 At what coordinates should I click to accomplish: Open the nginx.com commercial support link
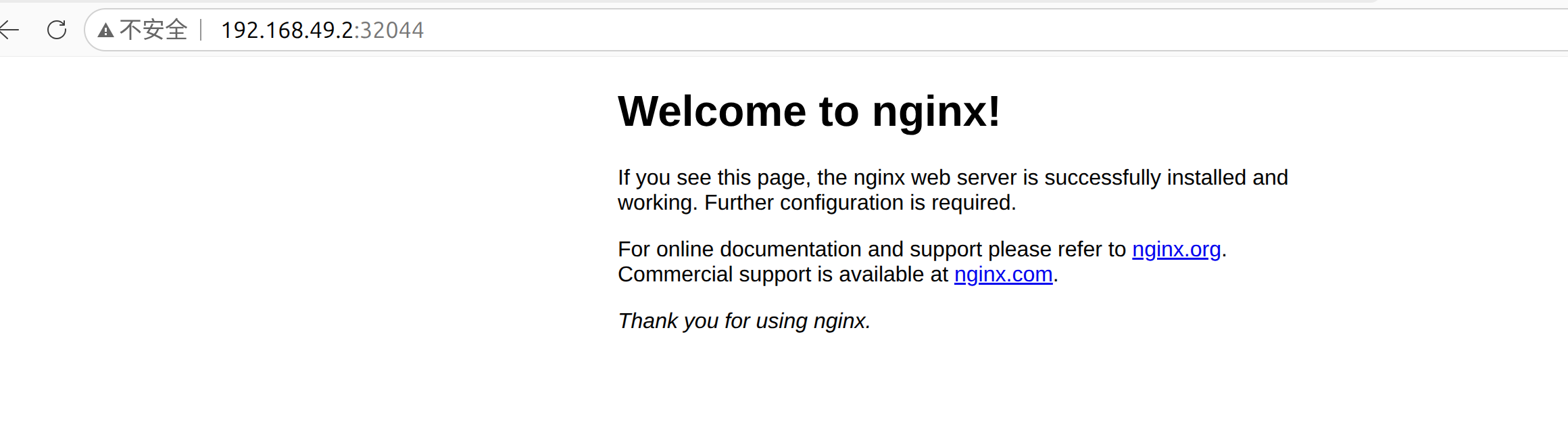pyautogui.click(x=1003, y=275)
